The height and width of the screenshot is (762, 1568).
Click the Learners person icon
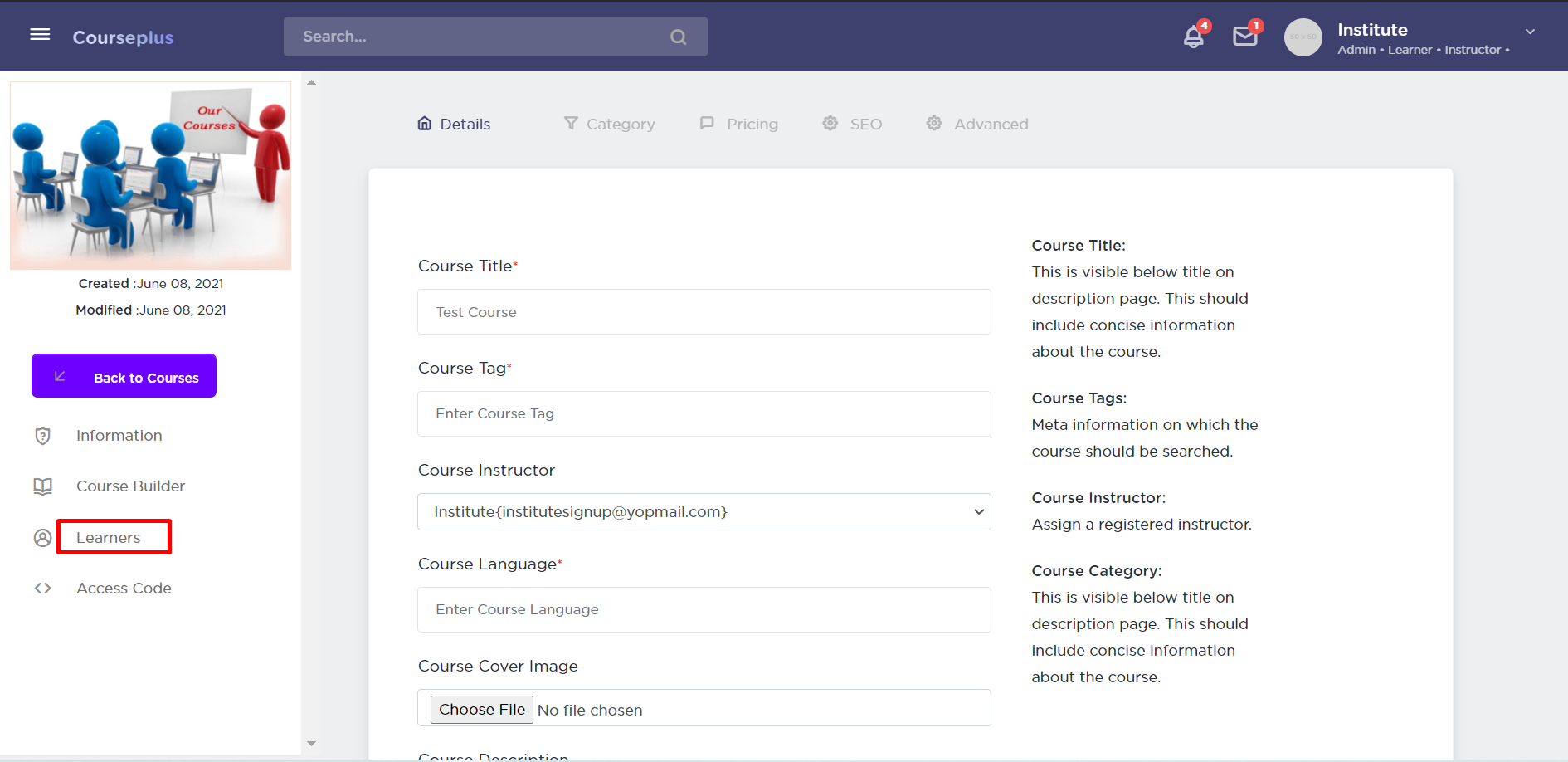pos(43,538)
